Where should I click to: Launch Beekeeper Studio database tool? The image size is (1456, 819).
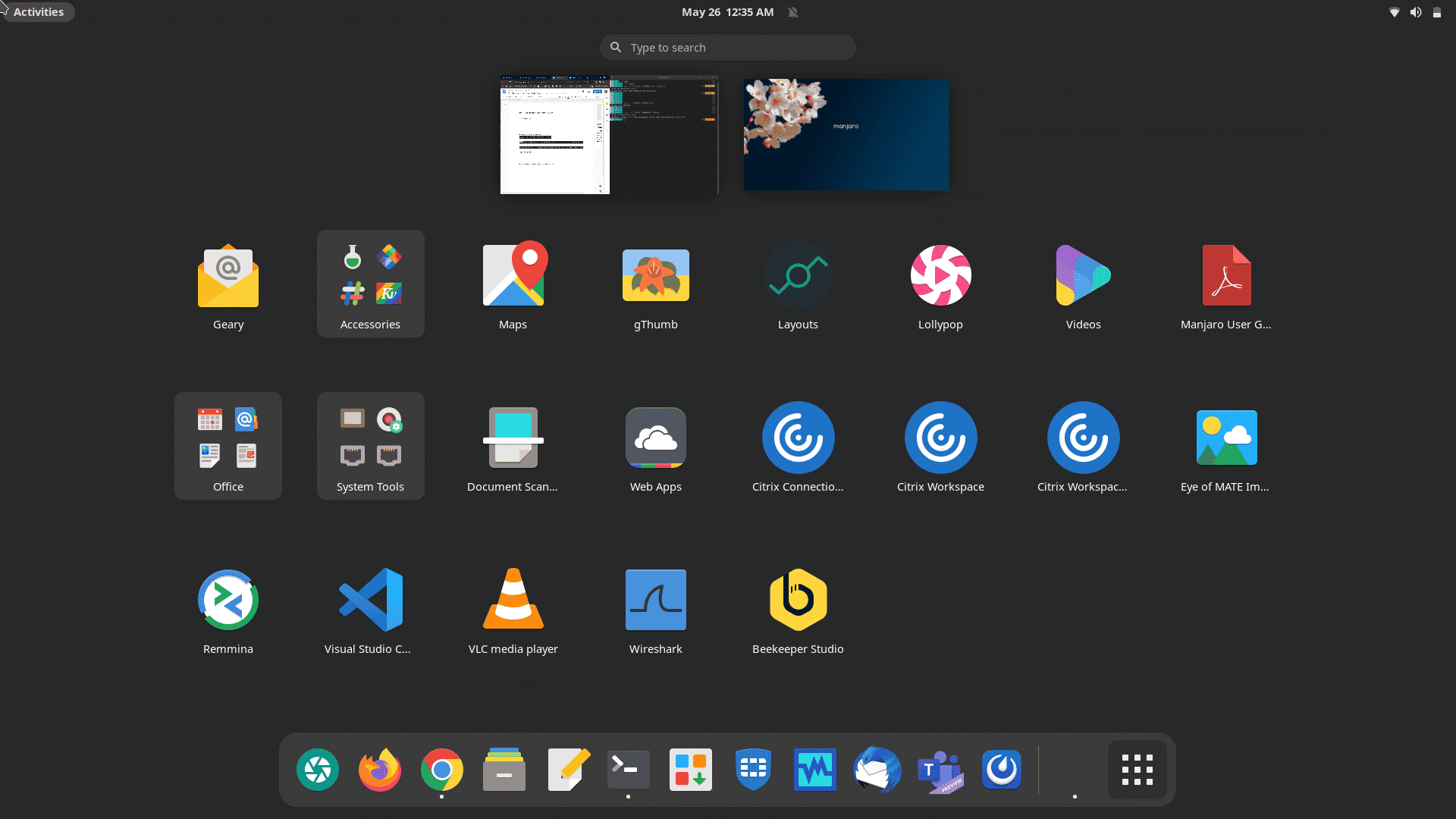[797, 599]
